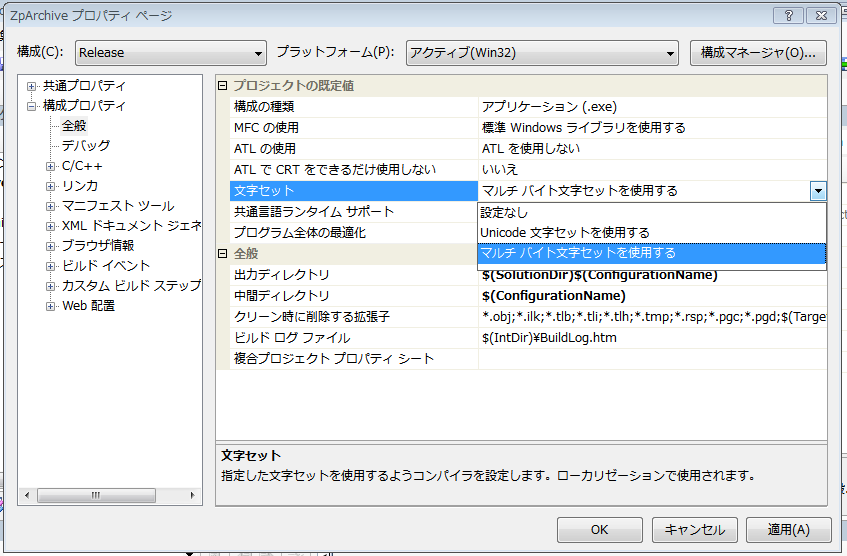Select デバッグ in the property tree

pos(86,145)
